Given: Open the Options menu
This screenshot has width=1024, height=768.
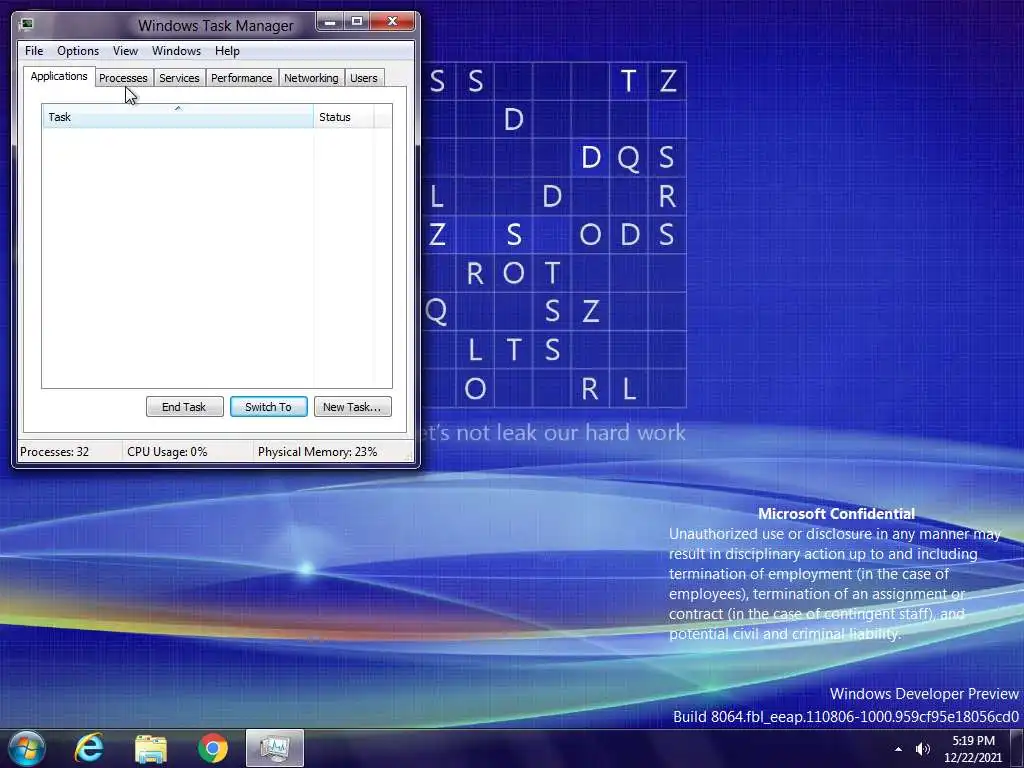Looking at the screenshot, I should pos(78,51).
